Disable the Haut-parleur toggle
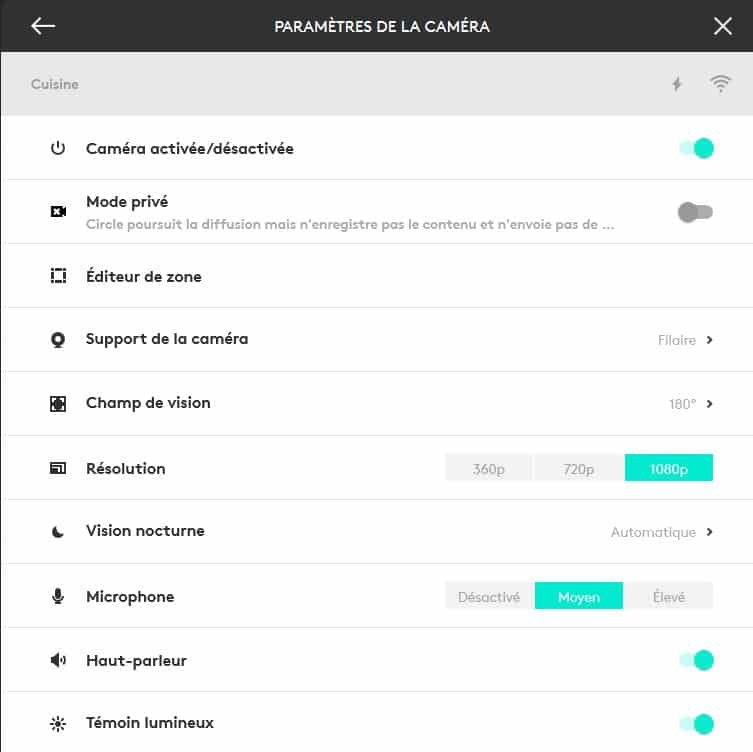 696,660
